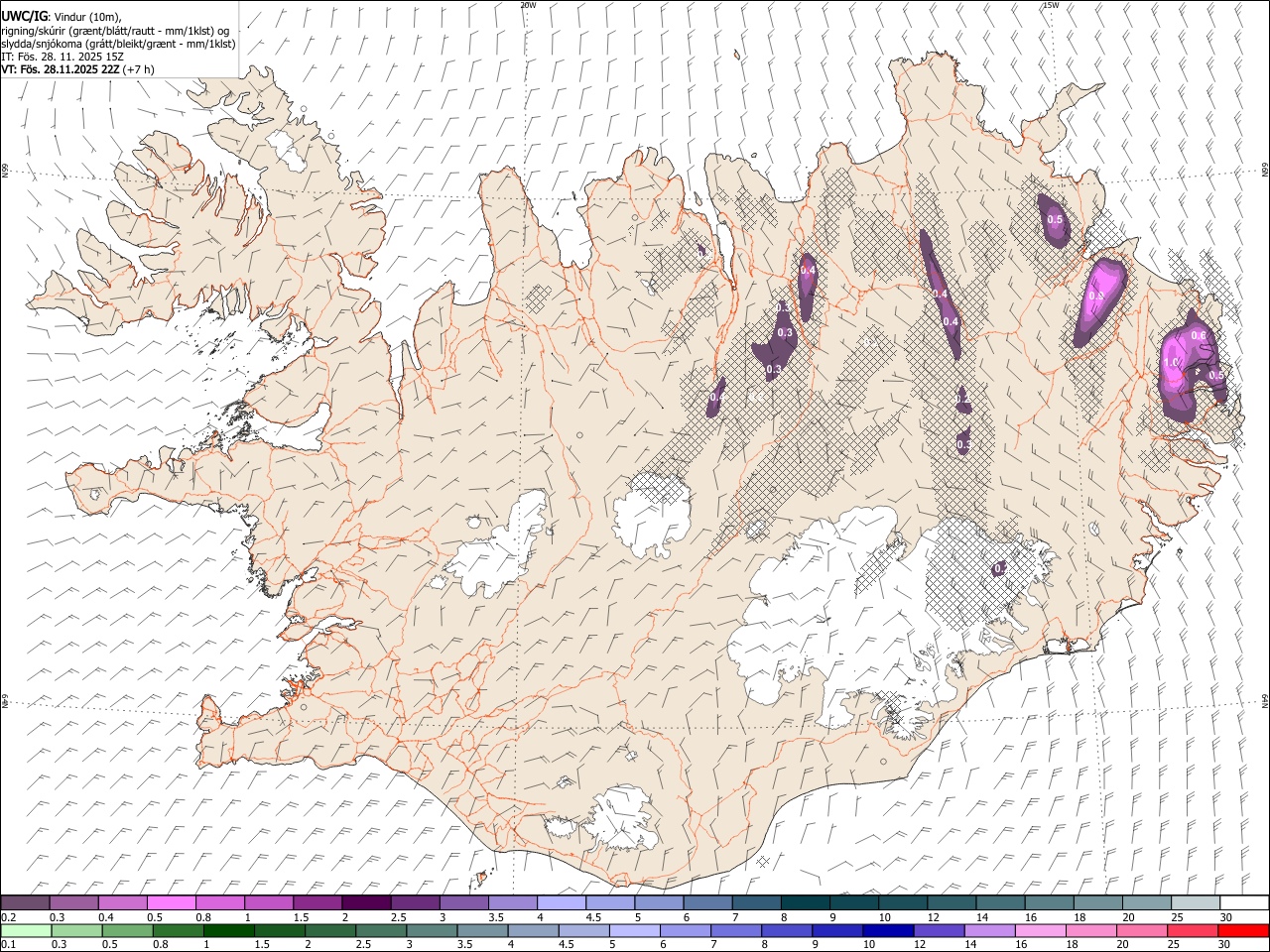Image resolution: width=1270 pixels, height=952 pixels.
Task: Pick the darkest green rain swatch at 1
Action: [228, 930]
